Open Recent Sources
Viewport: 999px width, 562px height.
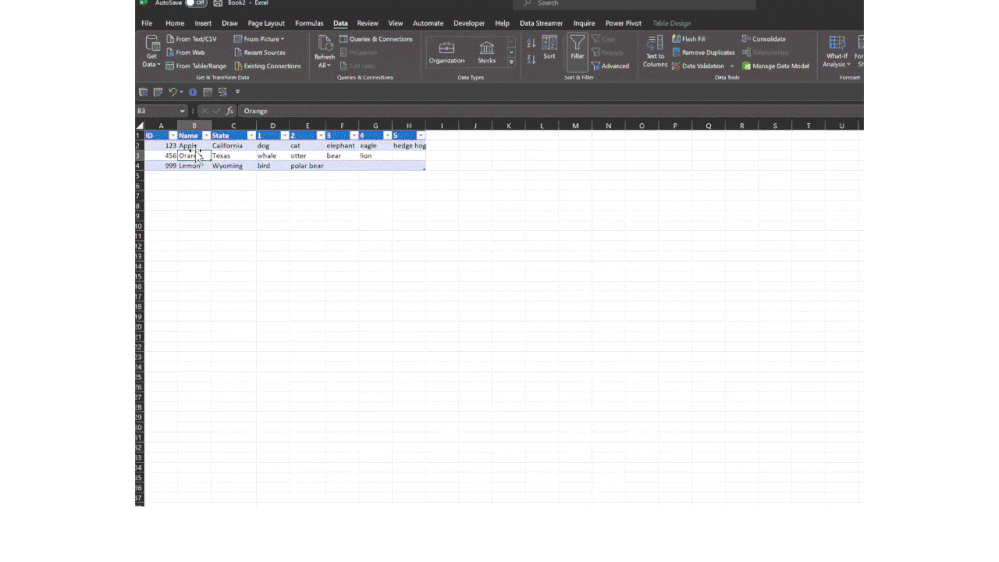click(259, 52)
